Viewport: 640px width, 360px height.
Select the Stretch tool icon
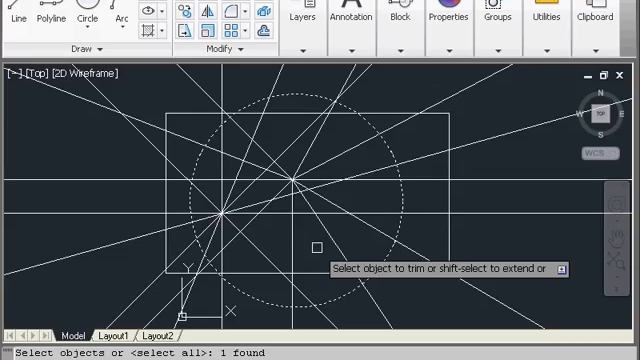click(x=184, y=31)
